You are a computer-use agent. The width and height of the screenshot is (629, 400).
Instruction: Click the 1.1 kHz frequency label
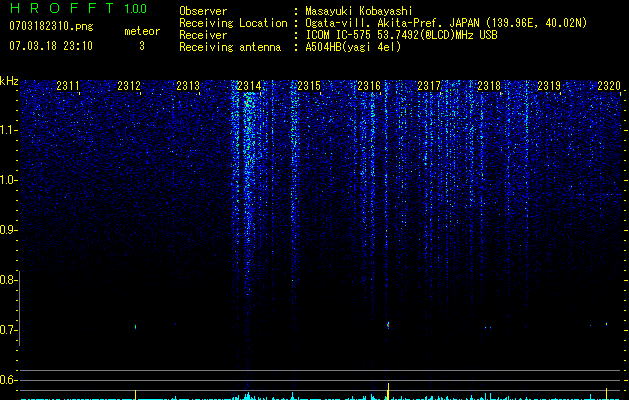click(x=9, y=130)
